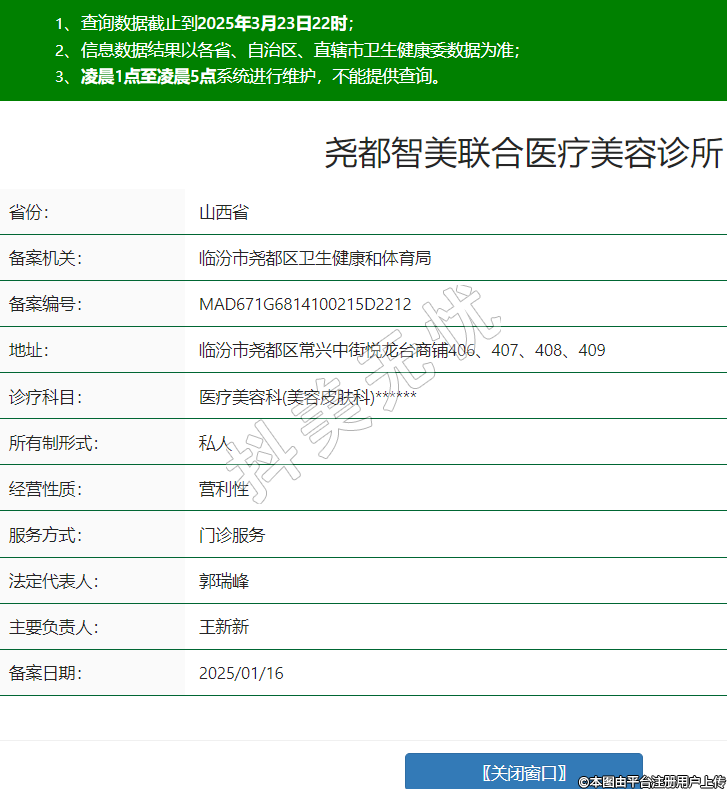Click the province value 山西省
The image size is (727, 789).
click(224, 212)
